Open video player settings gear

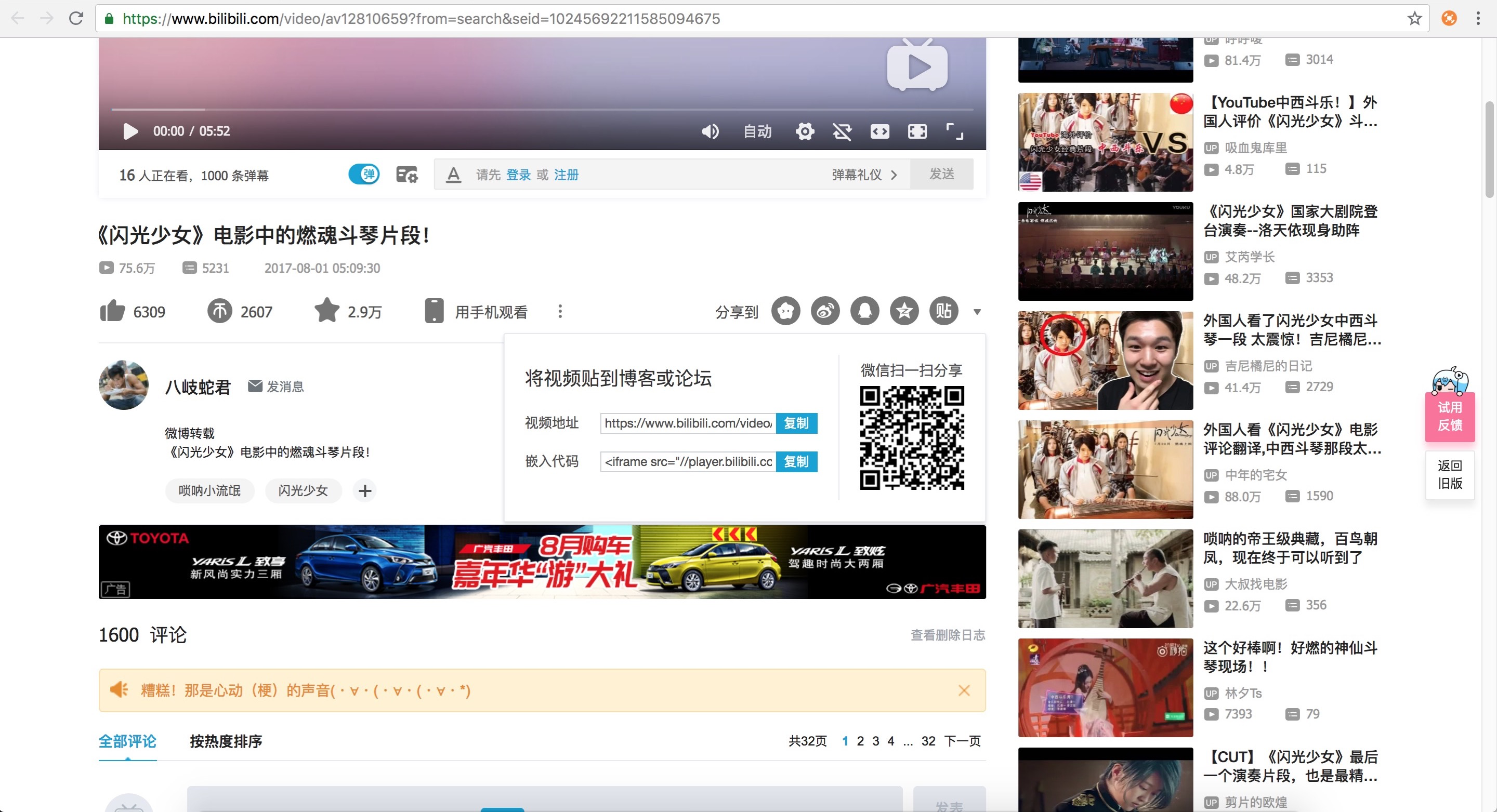805,131
